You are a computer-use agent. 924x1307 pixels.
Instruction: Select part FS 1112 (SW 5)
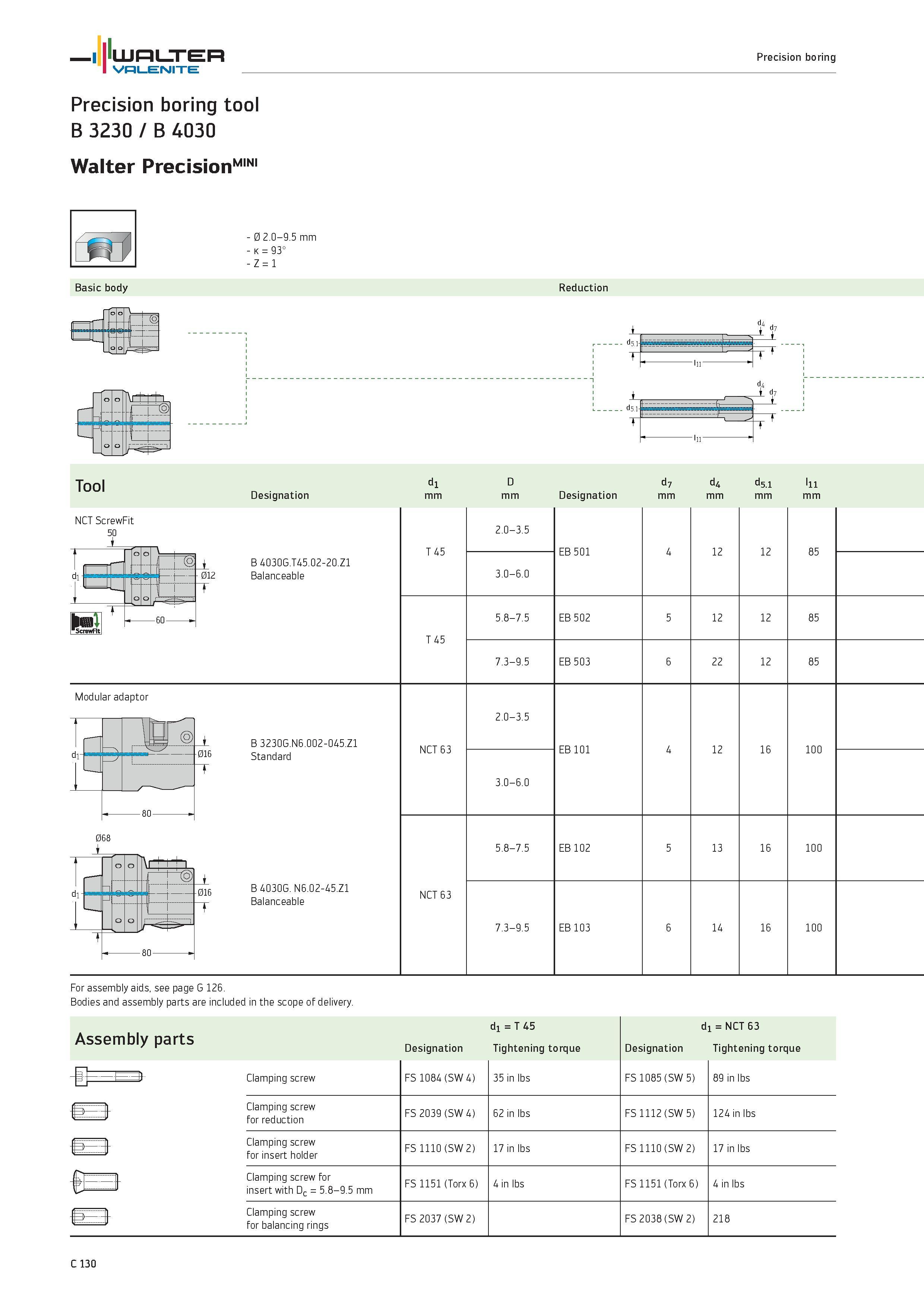pos(660,1113)
